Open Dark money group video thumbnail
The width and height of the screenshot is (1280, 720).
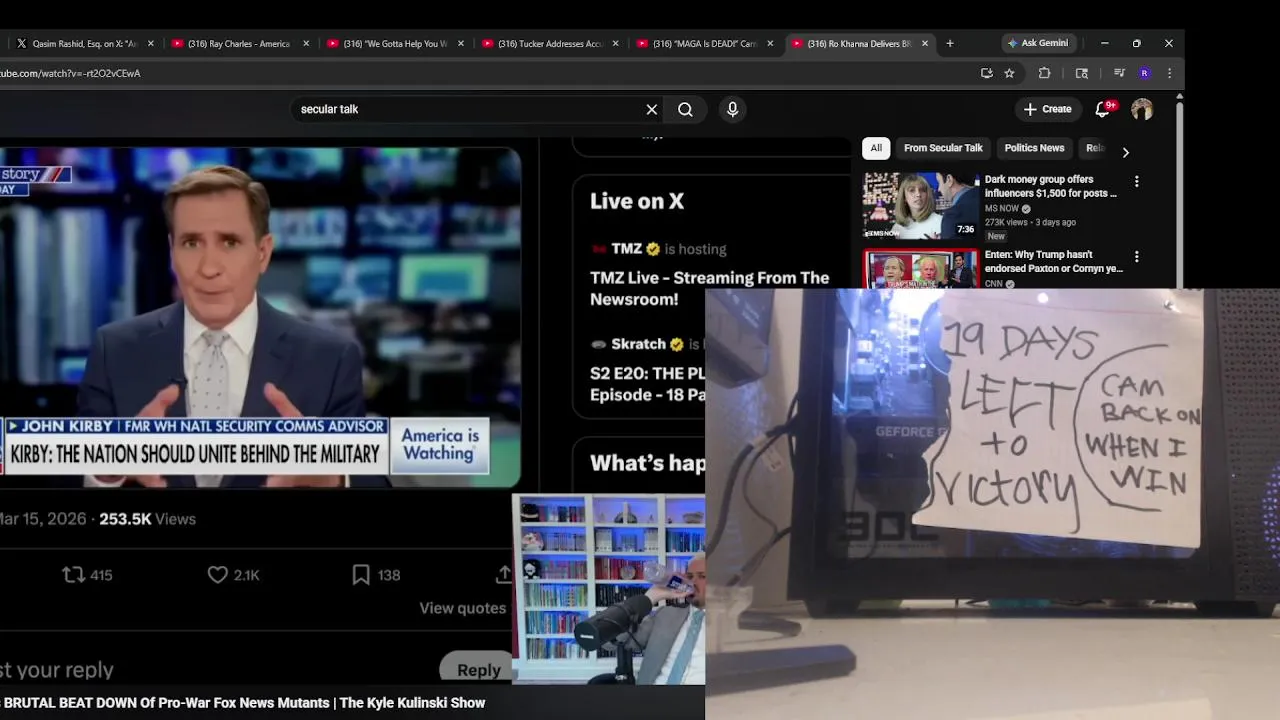point(921,205)
